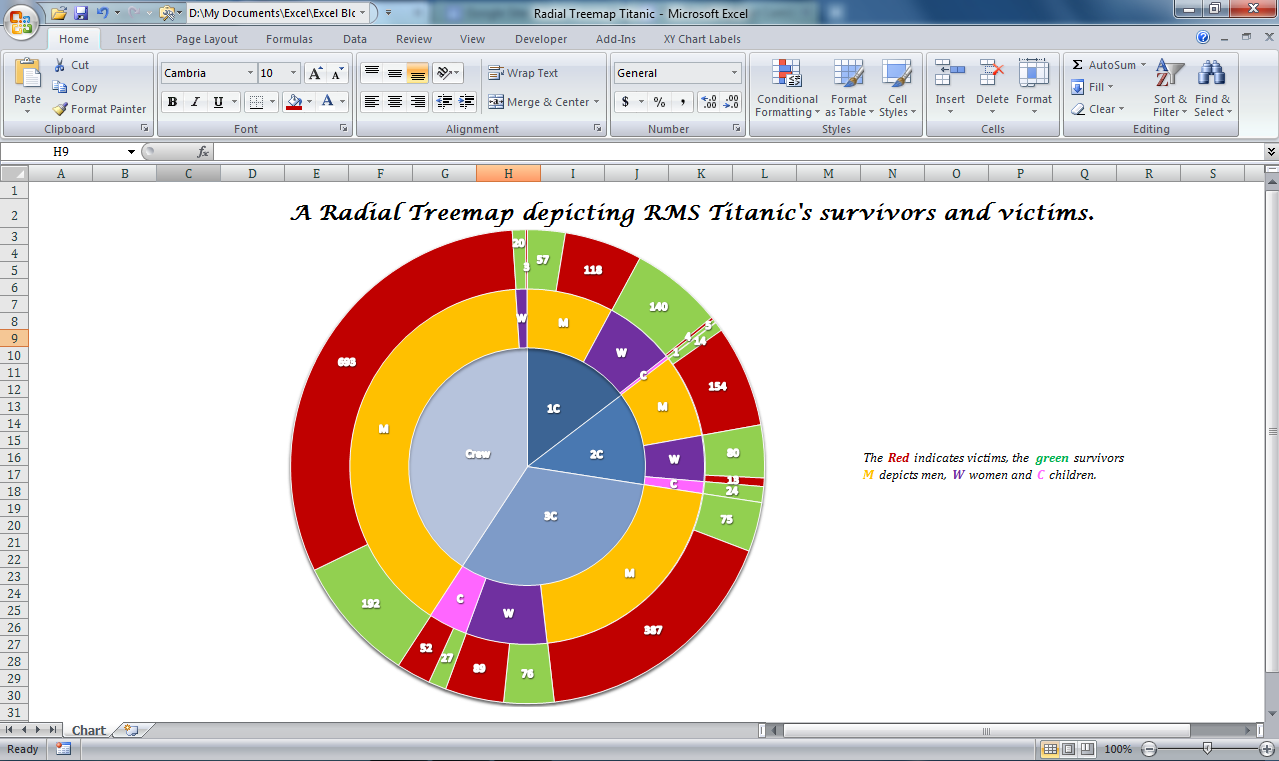Click the Find & Select tool
The width and height of the screenshot is (1279, 761).
[x=1212, y=88]
